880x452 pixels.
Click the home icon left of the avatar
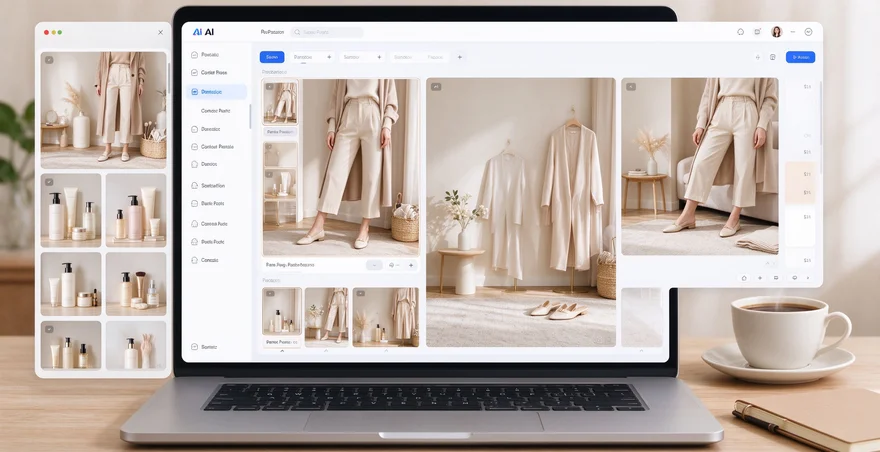pos(740,32)
